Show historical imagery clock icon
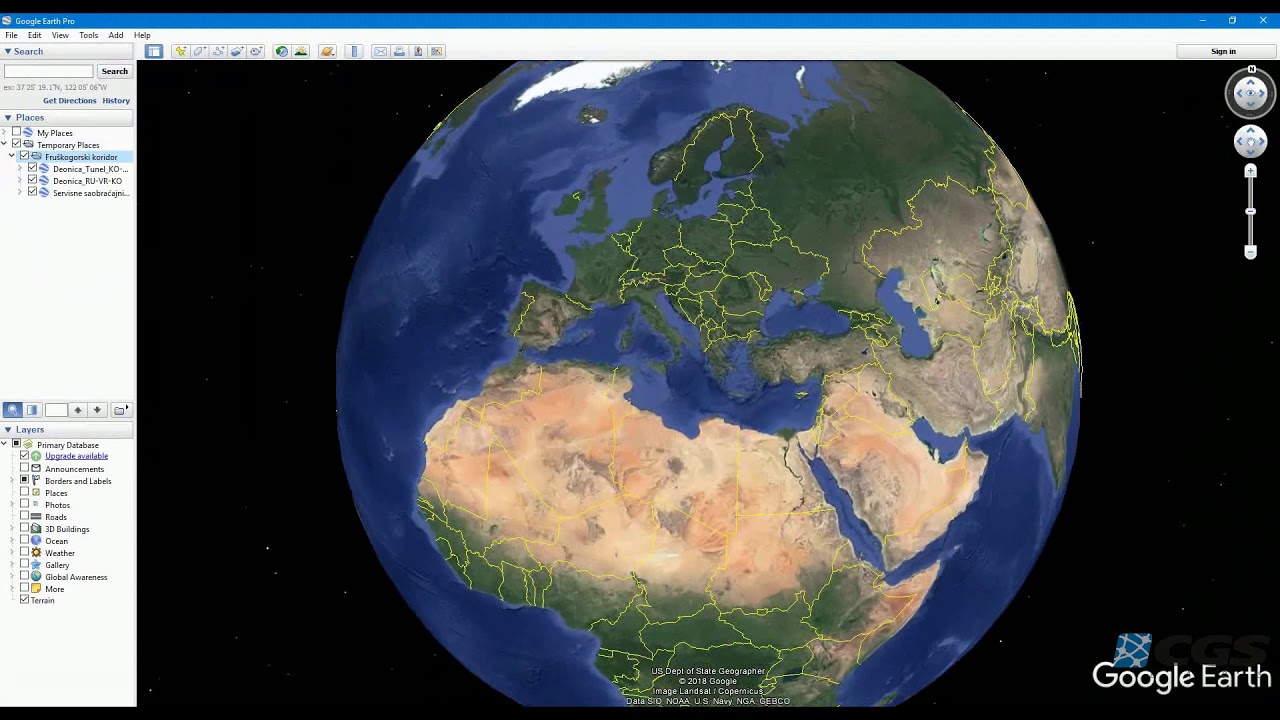 pyautogui.click(x=282, y=51)
